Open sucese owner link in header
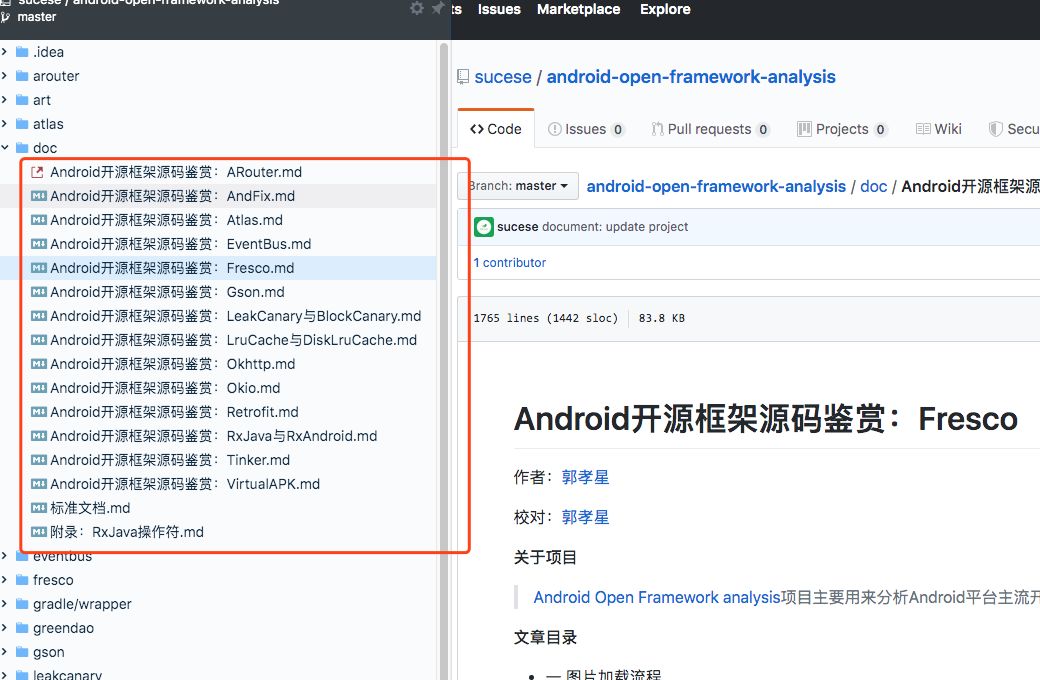The width and height of the screenshot is (1040, 680). 503,77
